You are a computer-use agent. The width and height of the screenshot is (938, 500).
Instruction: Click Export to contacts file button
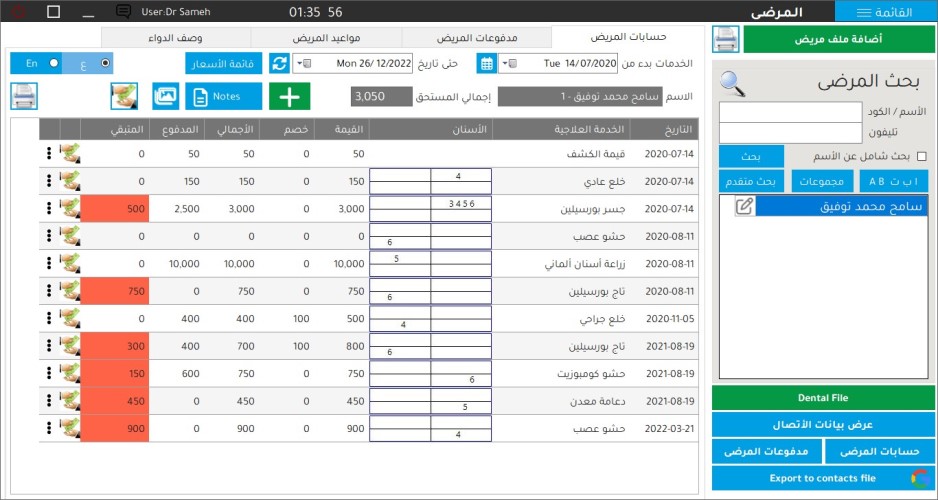coord(823,478)
